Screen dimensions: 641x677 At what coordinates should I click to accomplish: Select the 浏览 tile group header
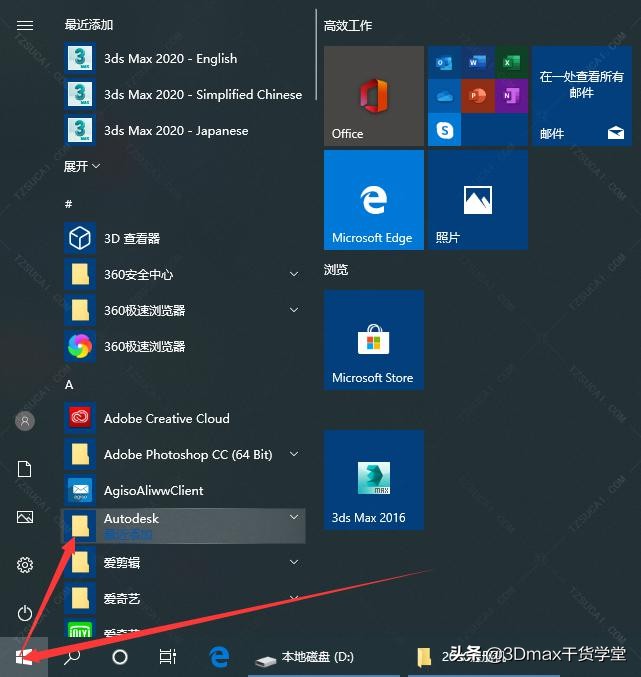pos(336,270)
